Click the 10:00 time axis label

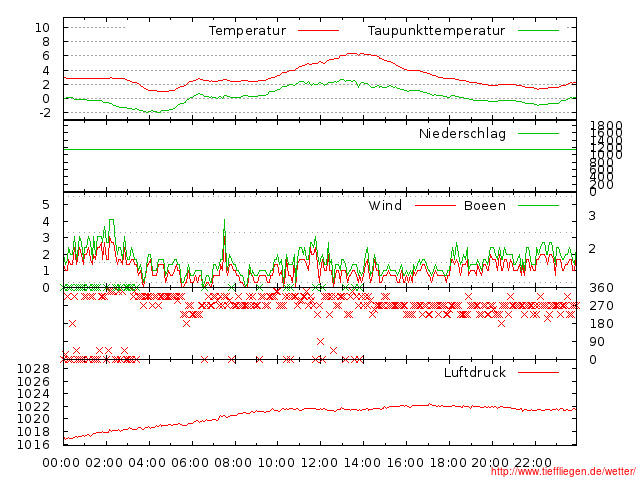[276, 463]
